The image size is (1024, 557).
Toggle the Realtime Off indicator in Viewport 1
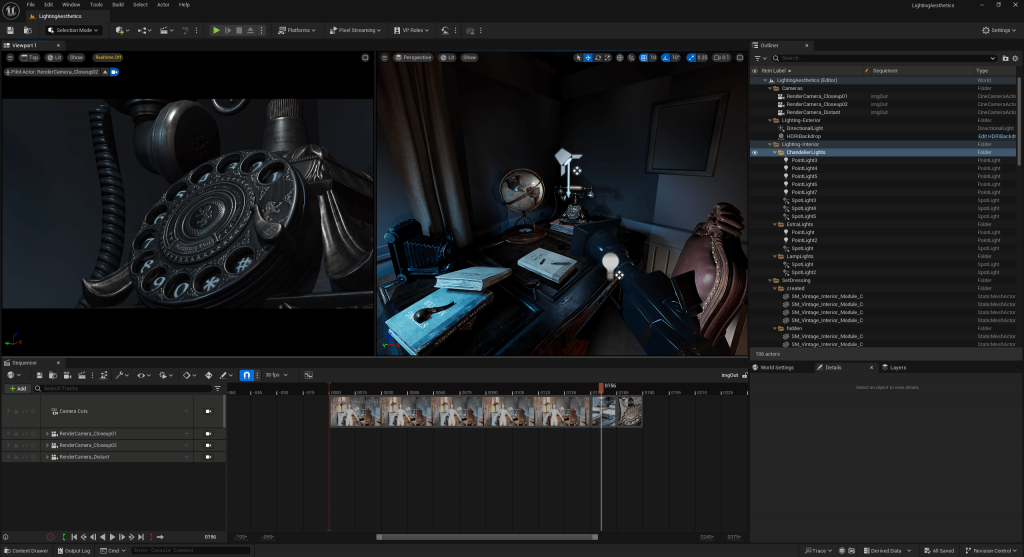pyautogui.click(x=108, y=58)
